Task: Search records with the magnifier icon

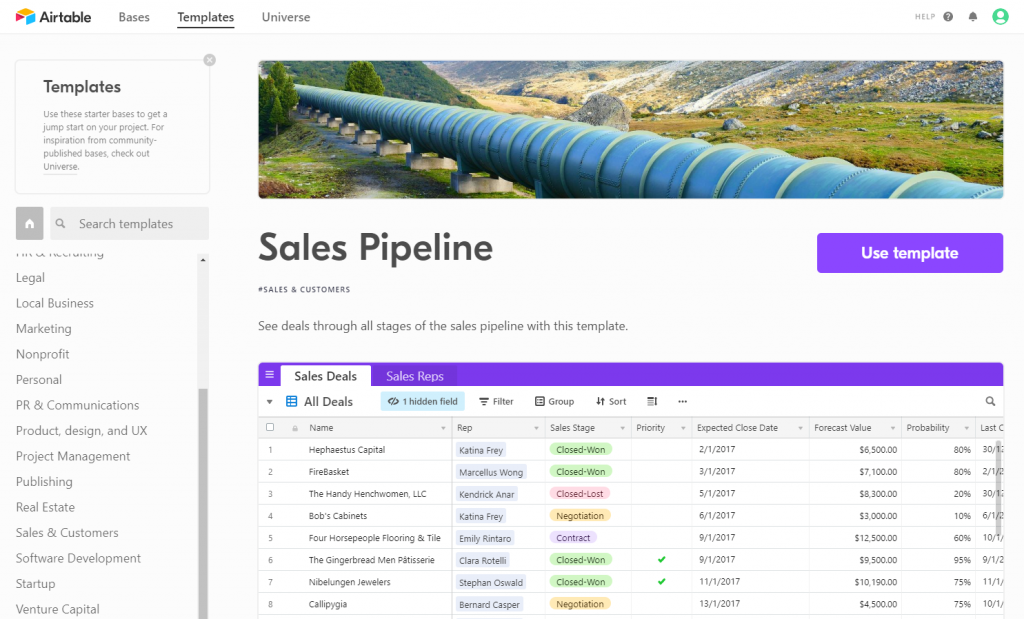Action: 991,402
